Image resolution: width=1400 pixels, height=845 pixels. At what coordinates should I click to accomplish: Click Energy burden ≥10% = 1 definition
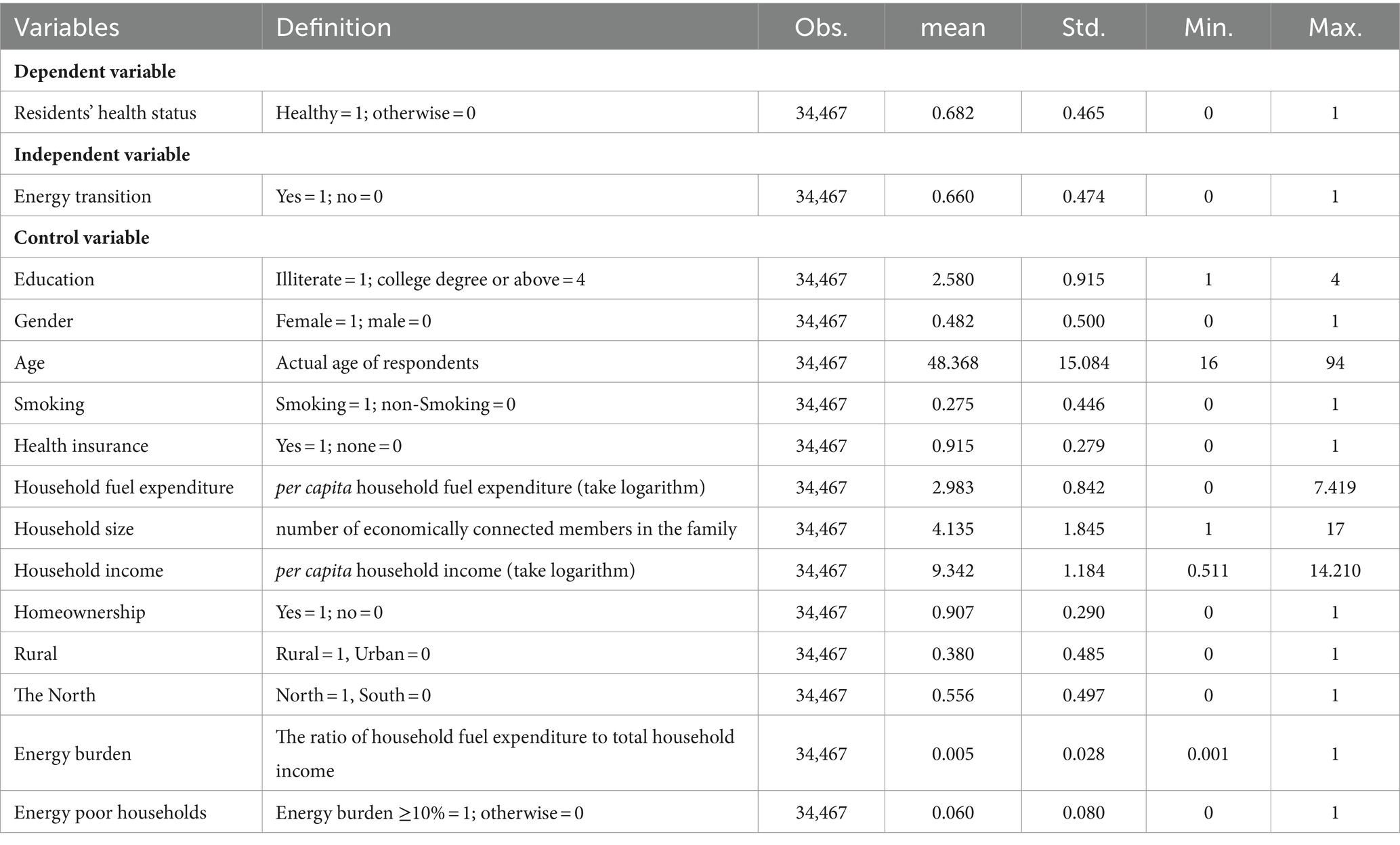[429, 812]
